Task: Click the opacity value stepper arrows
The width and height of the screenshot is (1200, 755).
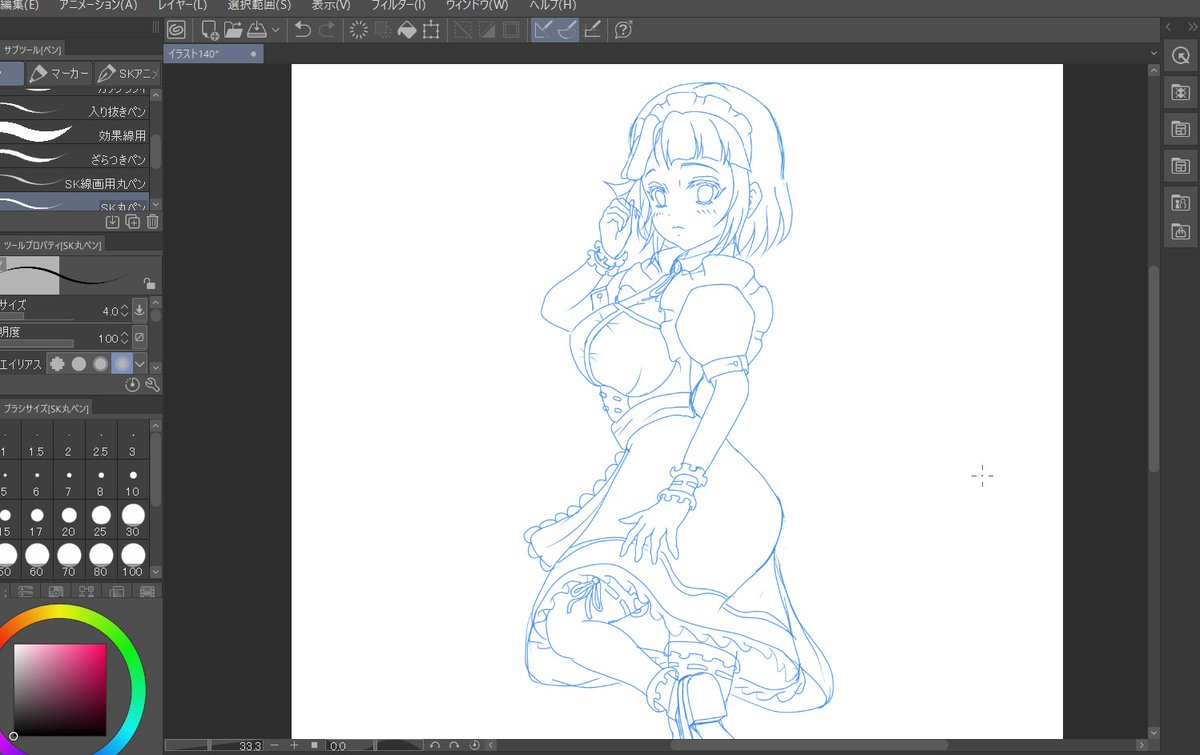Action: tap(124, 338)
